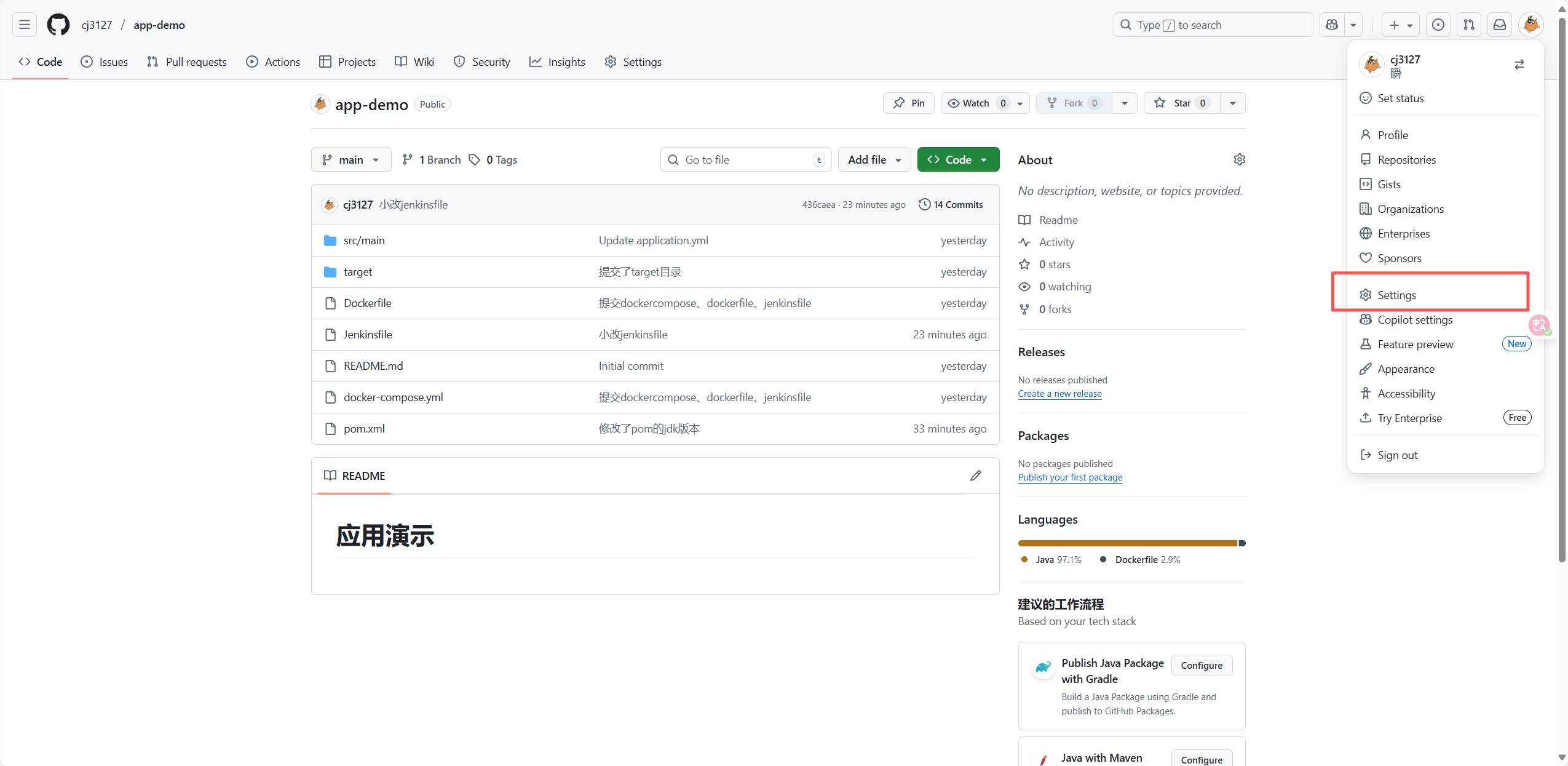Click Create a new release link

[1059, 394]
